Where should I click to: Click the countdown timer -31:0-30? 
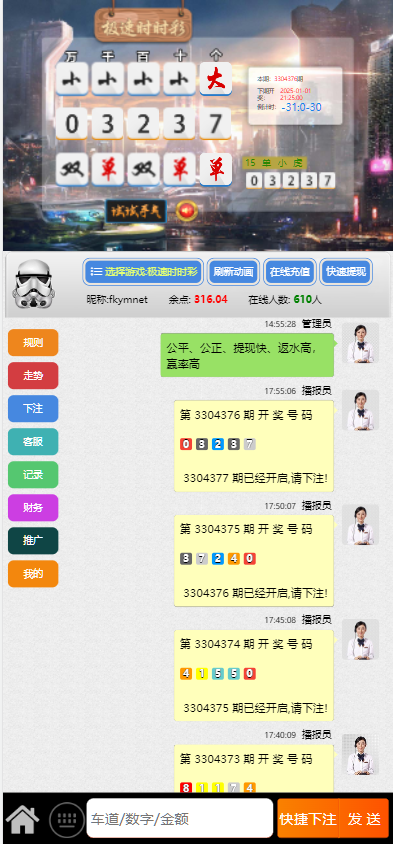pos(301,108)
